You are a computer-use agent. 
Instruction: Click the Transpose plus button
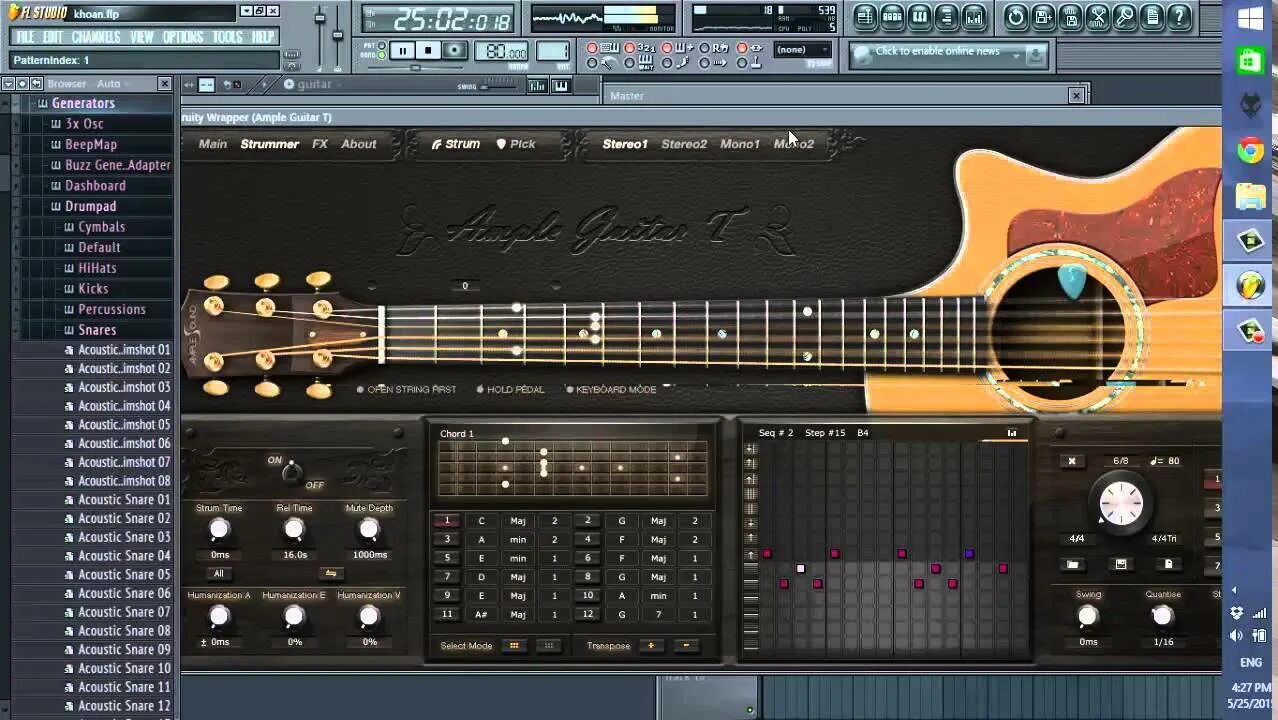pos(651,646)
